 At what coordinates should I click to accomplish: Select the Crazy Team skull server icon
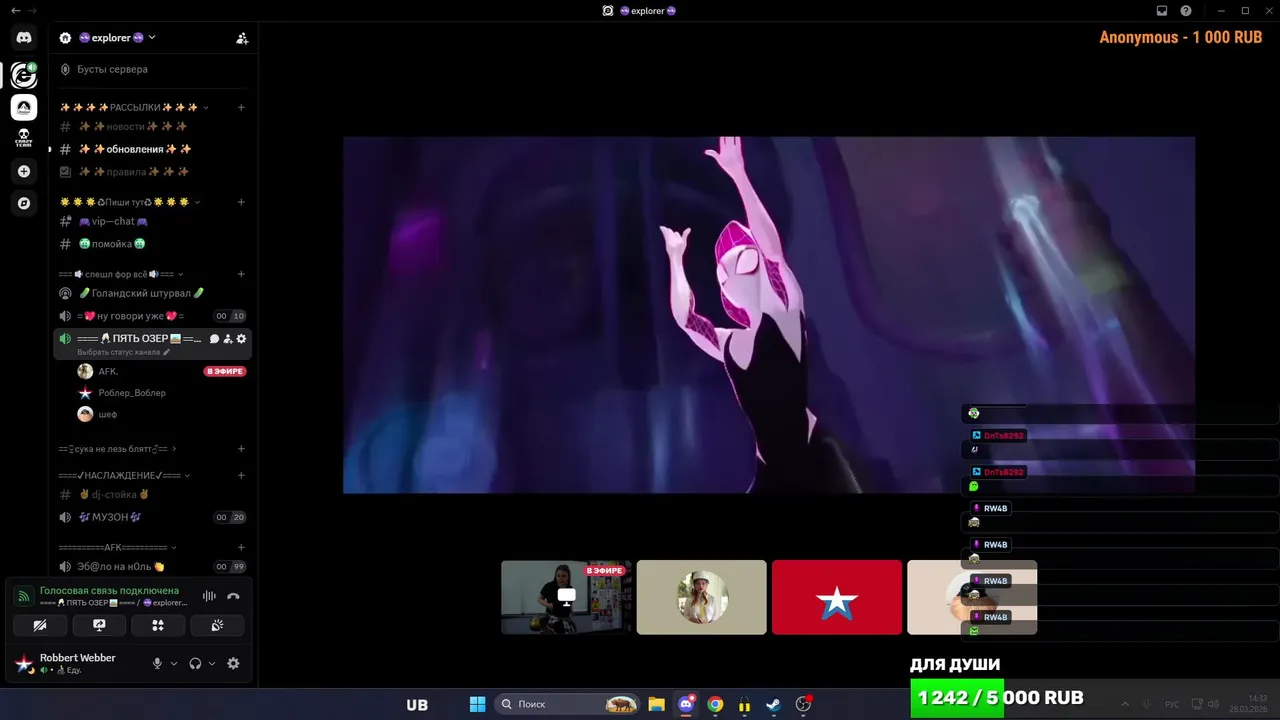24,139
